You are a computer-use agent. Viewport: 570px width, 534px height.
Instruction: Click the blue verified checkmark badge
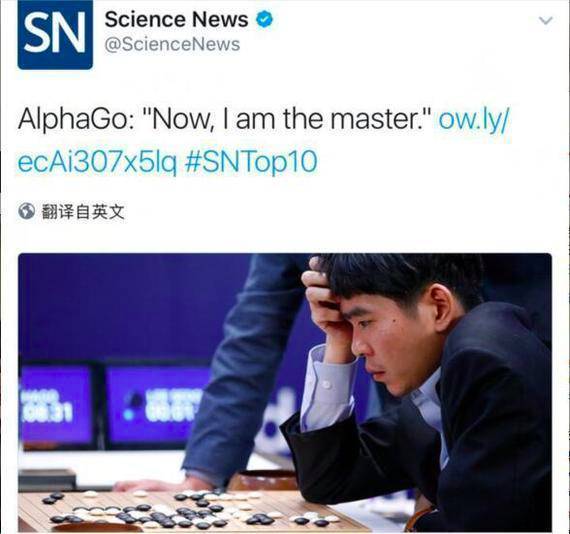[265, 19]
